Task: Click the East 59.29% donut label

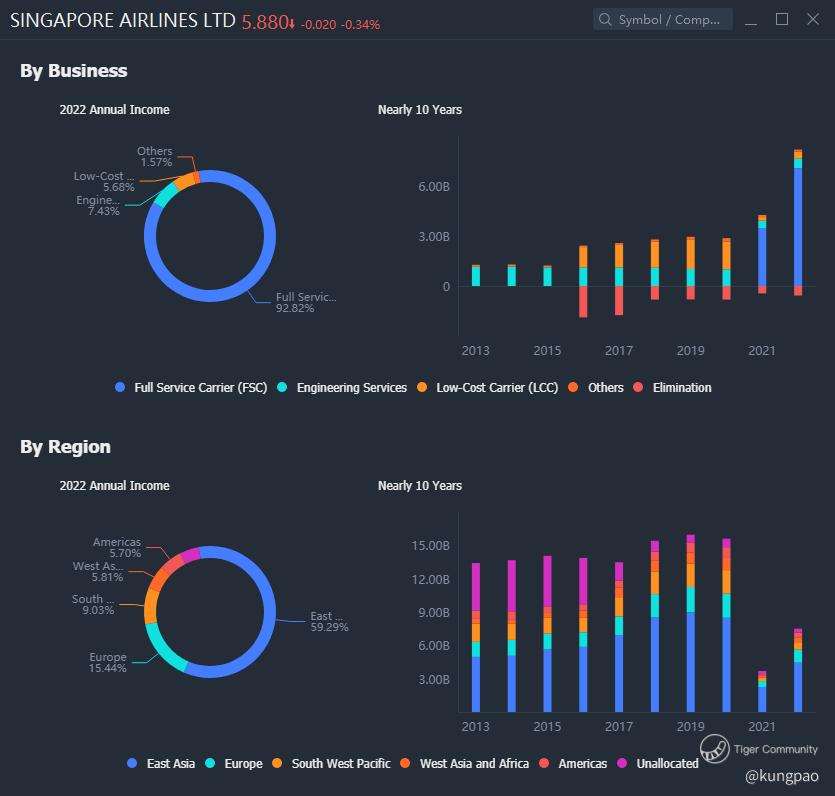Action: [x=329, y=621]
